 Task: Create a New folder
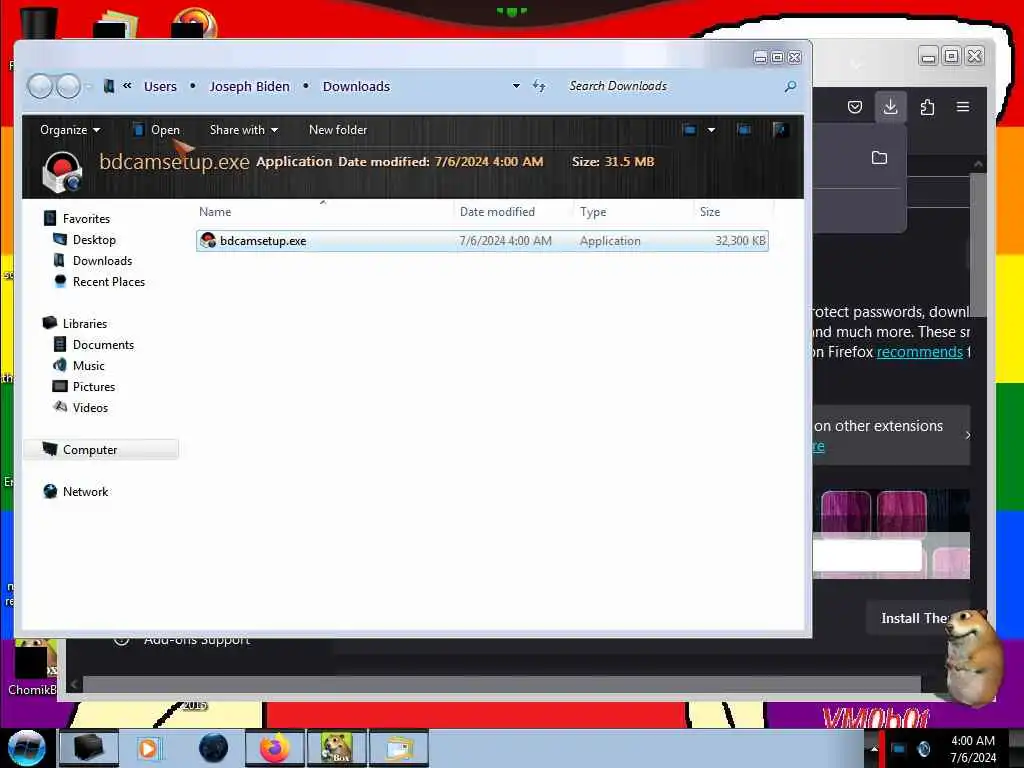click(338, 130)
